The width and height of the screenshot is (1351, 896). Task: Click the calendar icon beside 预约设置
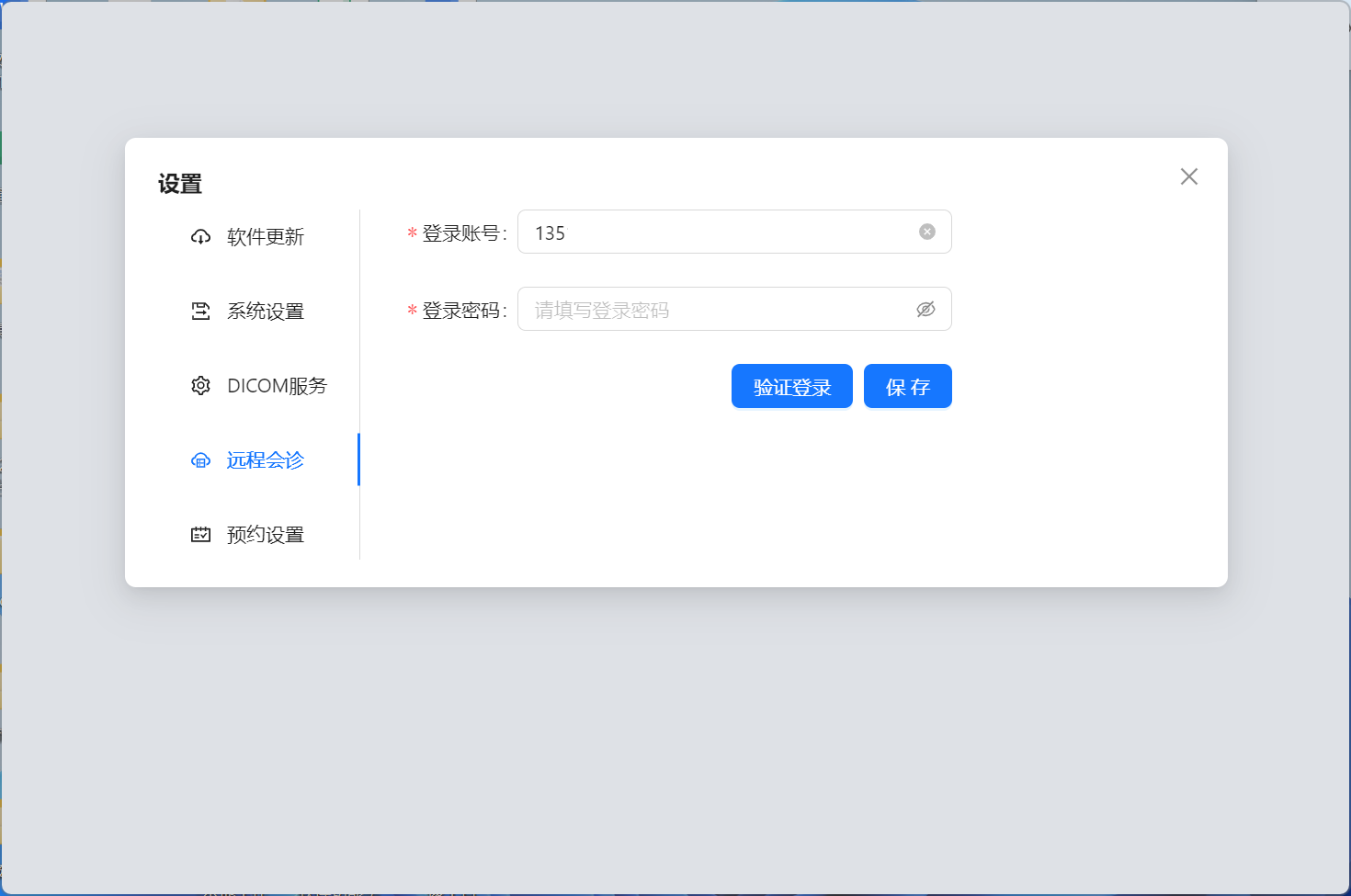tap(200, 535)
